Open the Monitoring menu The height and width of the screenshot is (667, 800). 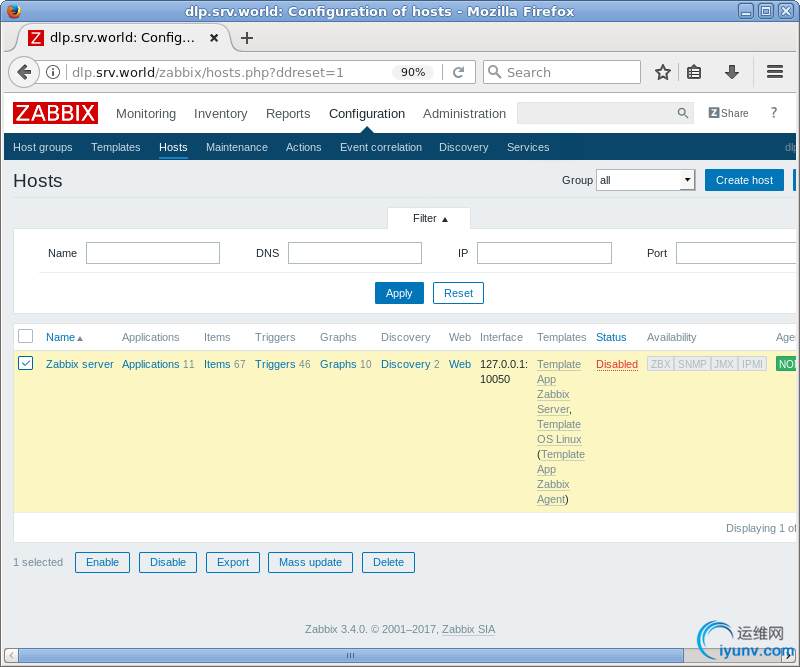tap(146, 113)
